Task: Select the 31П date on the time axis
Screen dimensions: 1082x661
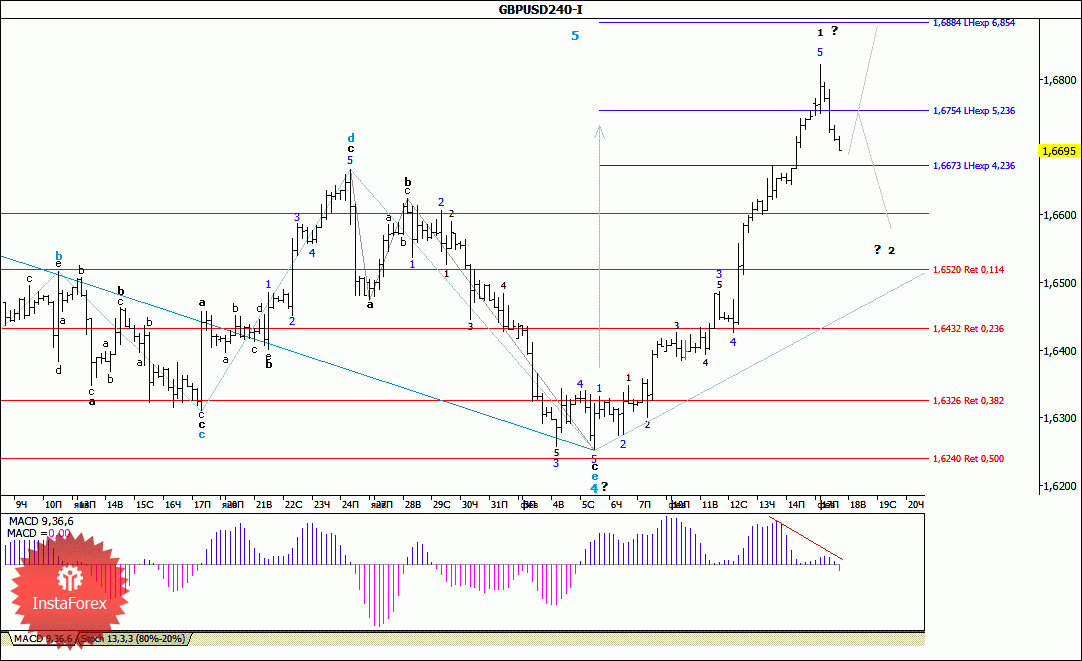Action: click(x=499, y=505)
